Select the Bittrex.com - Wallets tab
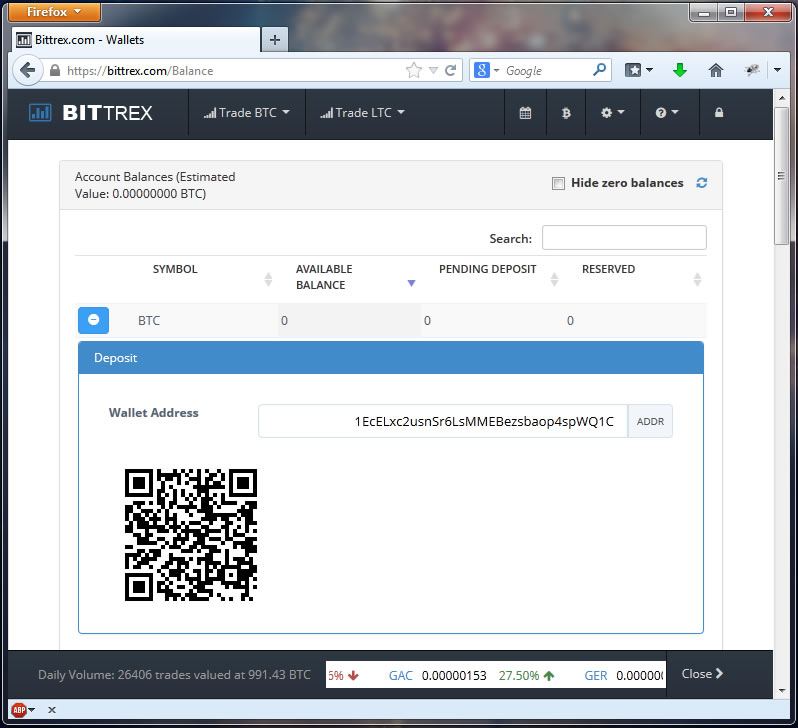798x728 pixels. [135, 40]
